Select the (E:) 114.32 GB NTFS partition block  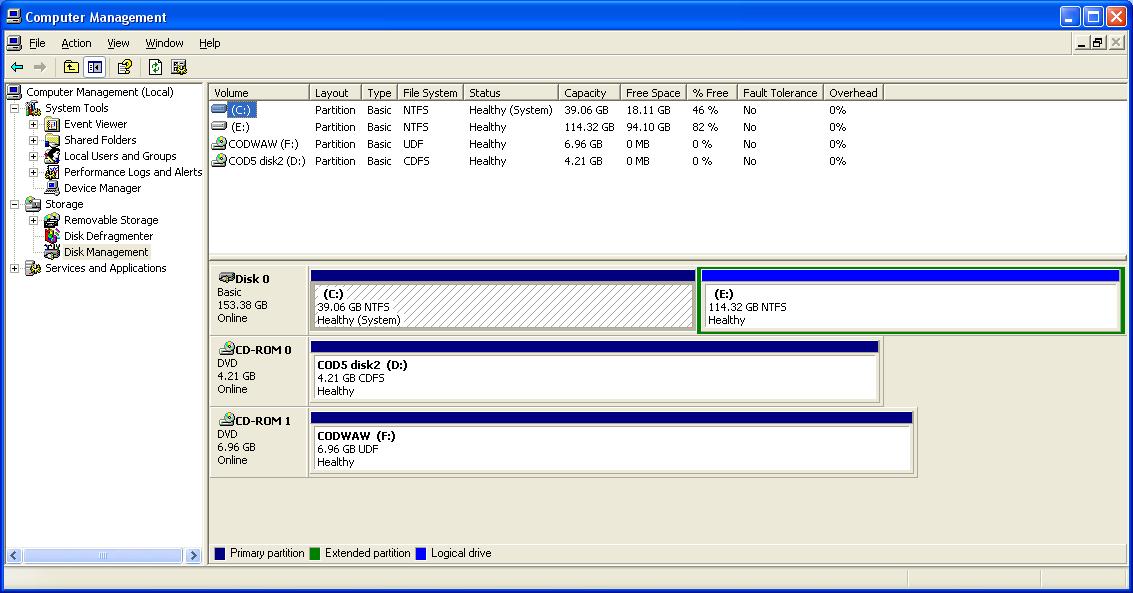[x=910, y=307]
